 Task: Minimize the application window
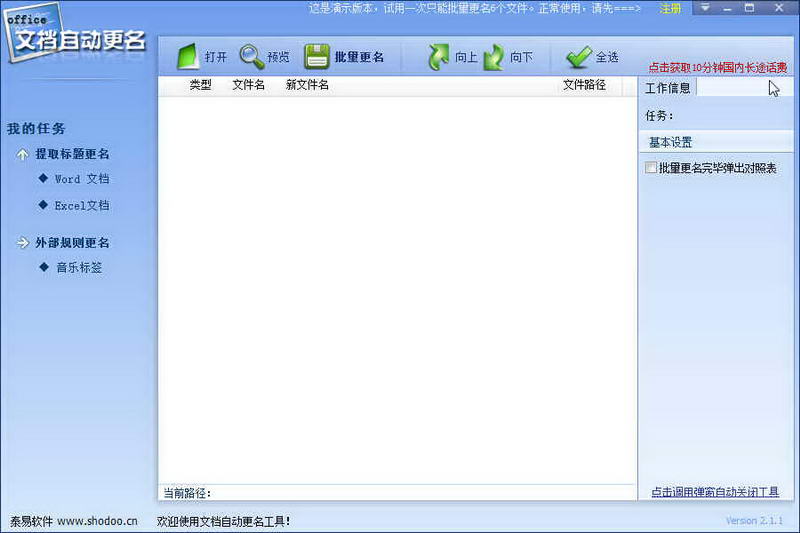pos(727,8)
